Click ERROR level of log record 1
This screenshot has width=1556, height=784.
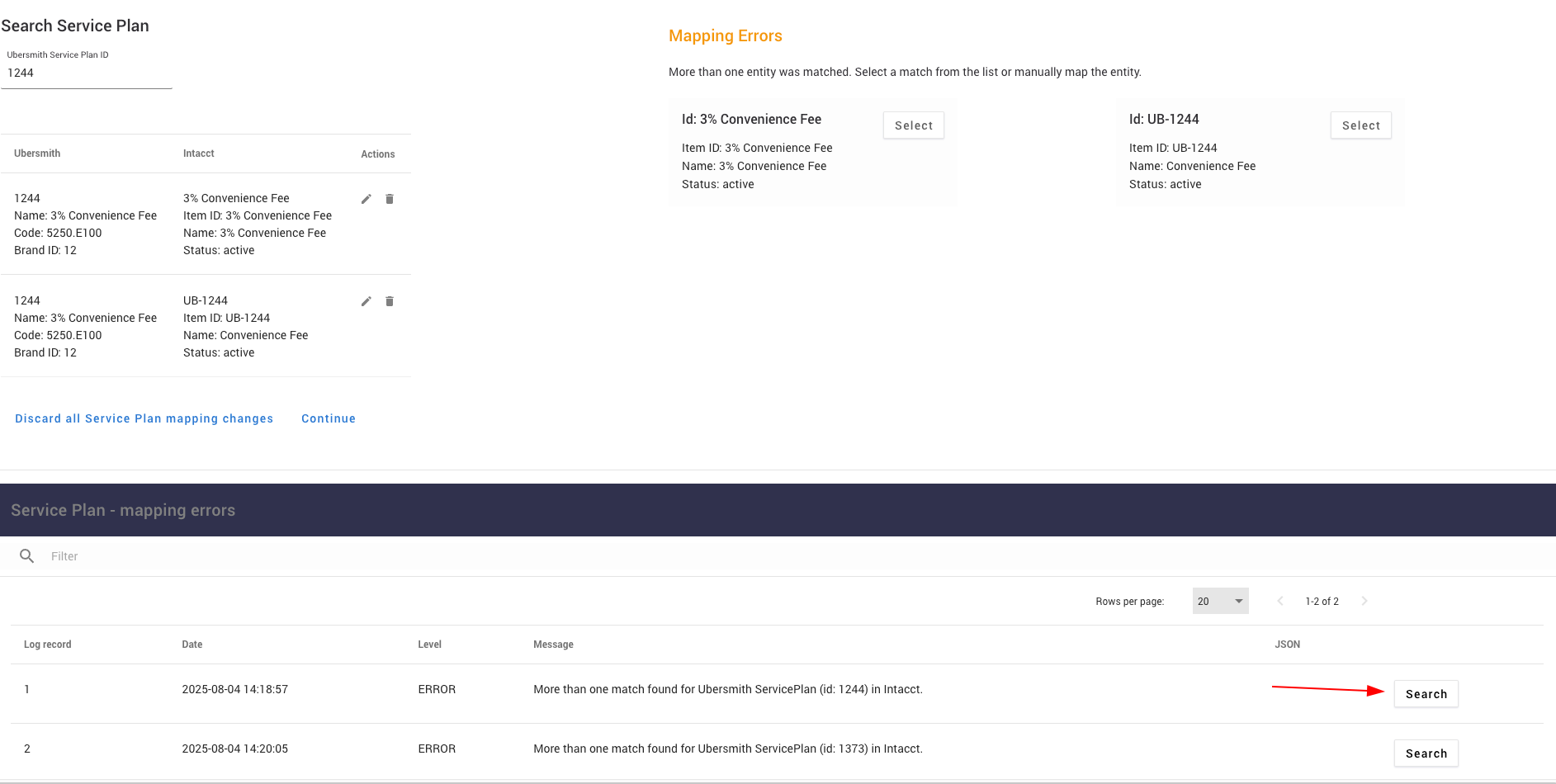(x=437, y=689)
